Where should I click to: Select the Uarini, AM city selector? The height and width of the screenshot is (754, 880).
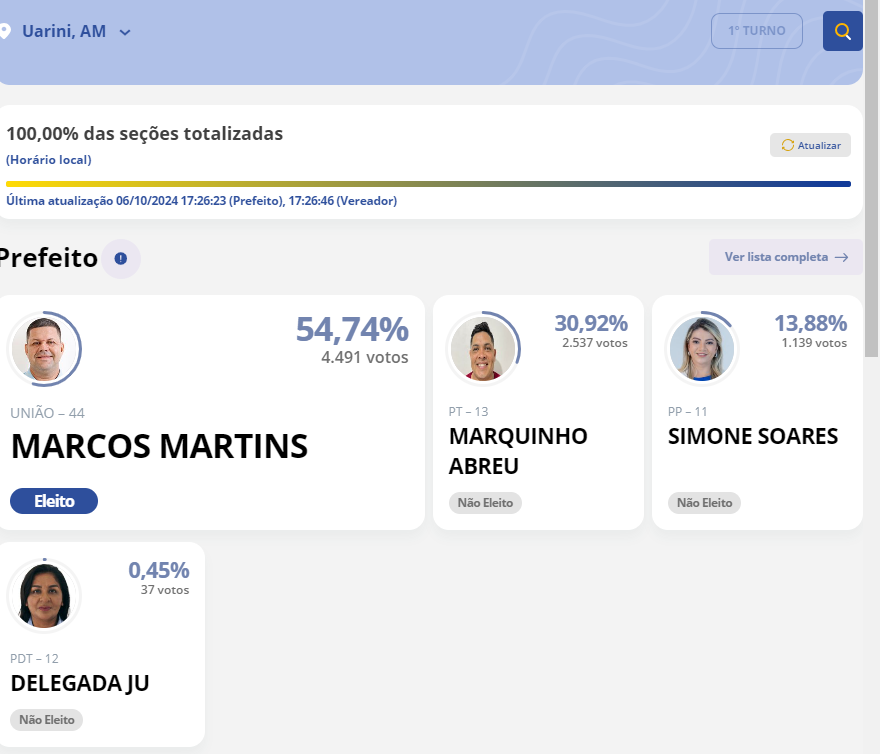(64, 32)
